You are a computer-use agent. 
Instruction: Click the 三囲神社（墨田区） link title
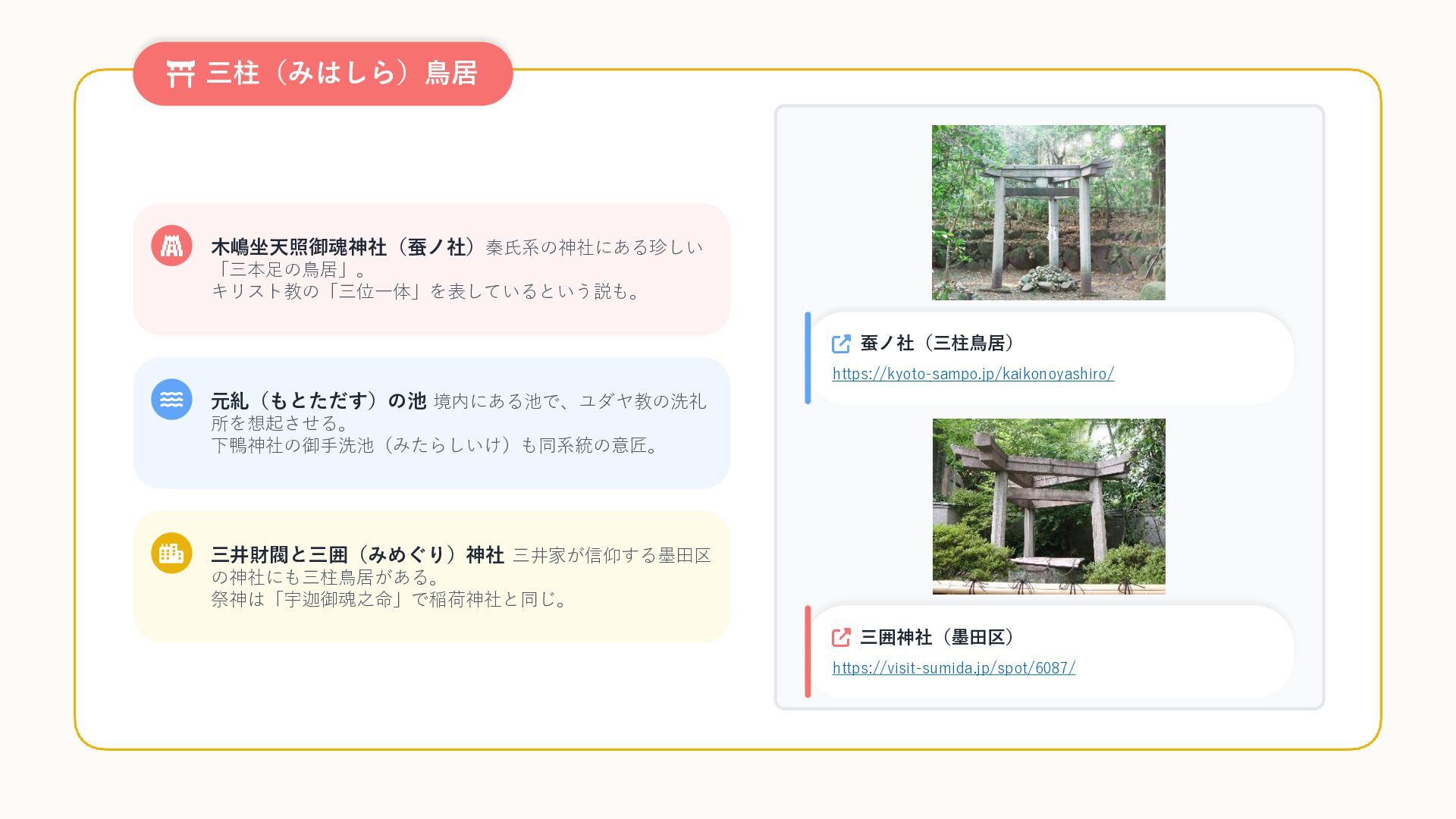pyautogui.click(x=937, y=638)
